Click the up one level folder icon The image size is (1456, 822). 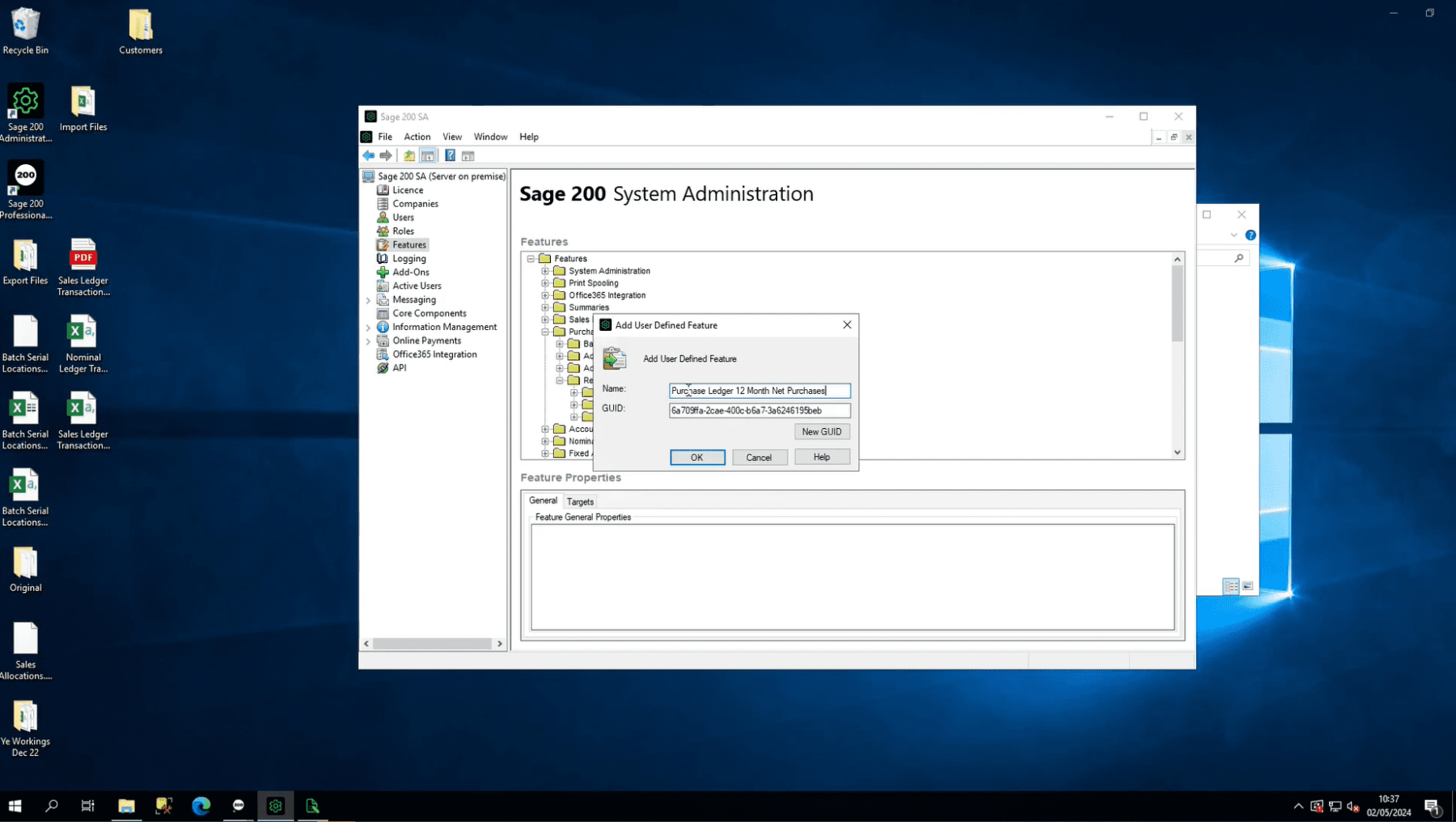tap(409, 155)
